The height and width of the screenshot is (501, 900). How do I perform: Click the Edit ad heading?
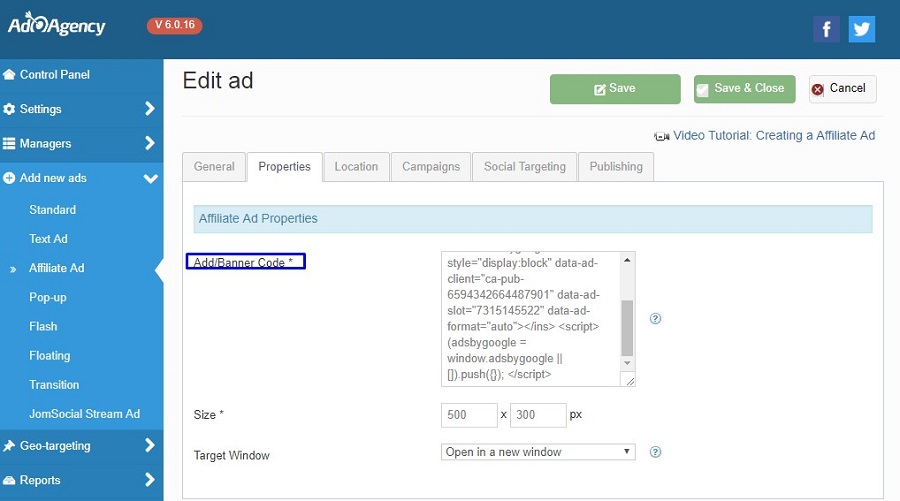pos(218,81)
